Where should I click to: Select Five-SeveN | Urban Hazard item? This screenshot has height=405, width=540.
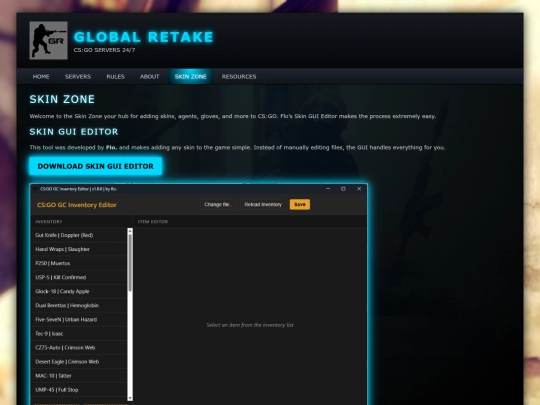click(79, 320)
